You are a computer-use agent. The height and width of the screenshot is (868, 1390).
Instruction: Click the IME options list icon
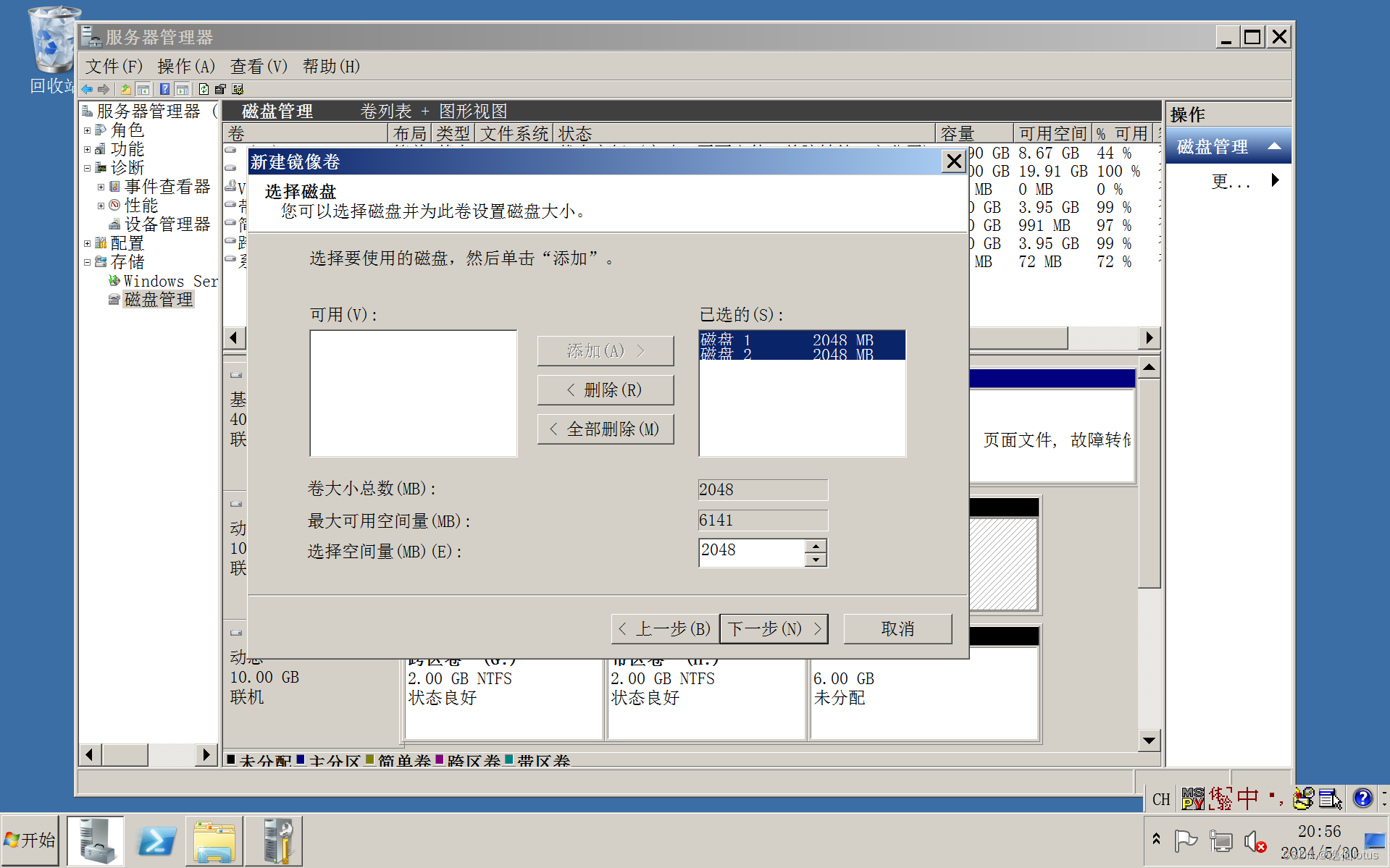[x=1330, y=799]
